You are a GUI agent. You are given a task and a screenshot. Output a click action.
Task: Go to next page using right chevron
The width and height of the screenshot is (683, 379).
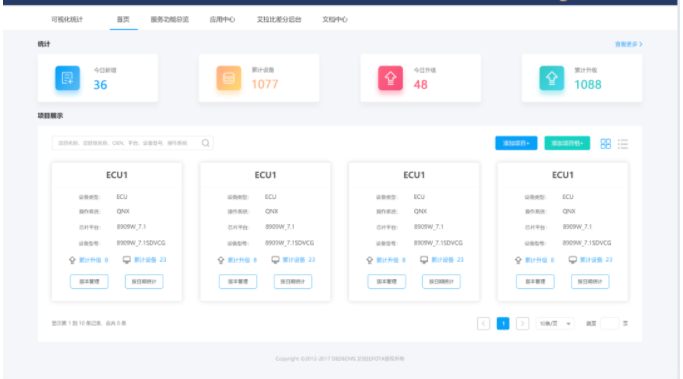point(522,323)
